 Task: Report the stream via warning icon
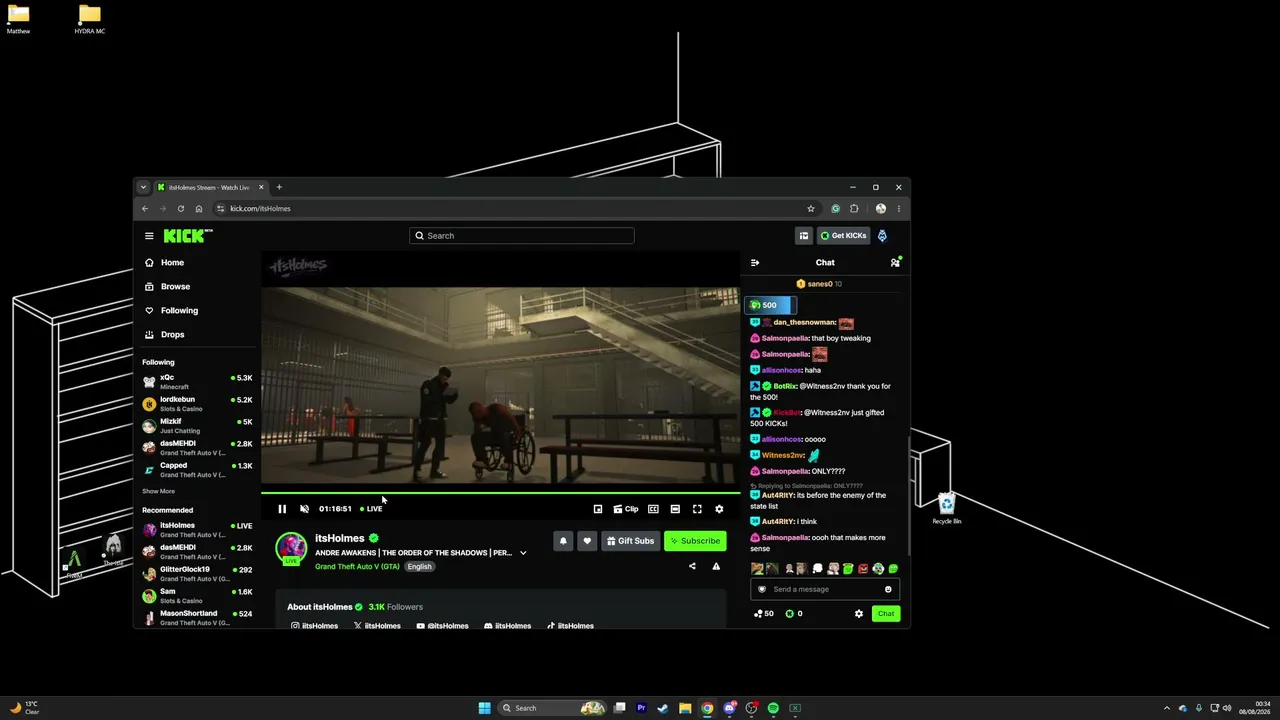[716, 567]
